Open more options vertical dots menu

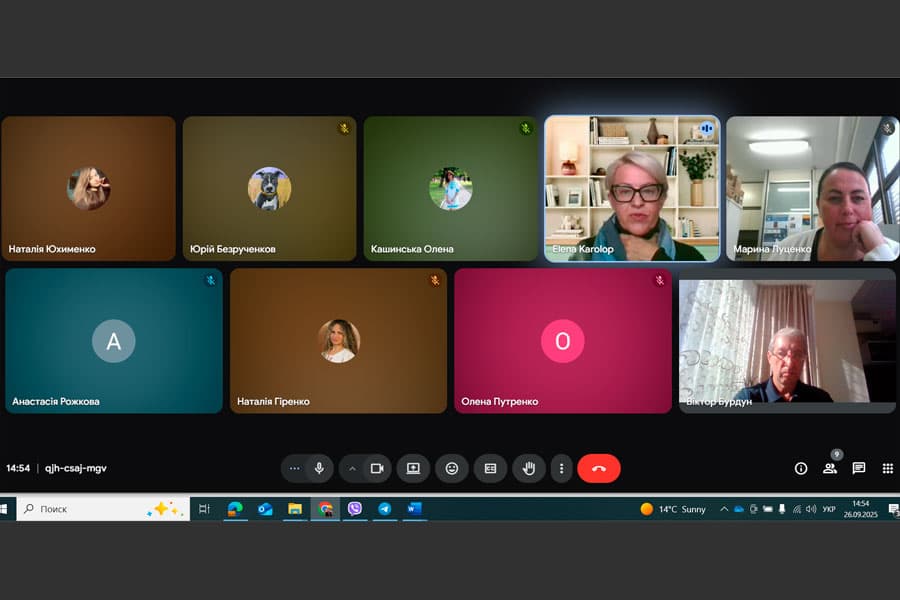(561, 469)
